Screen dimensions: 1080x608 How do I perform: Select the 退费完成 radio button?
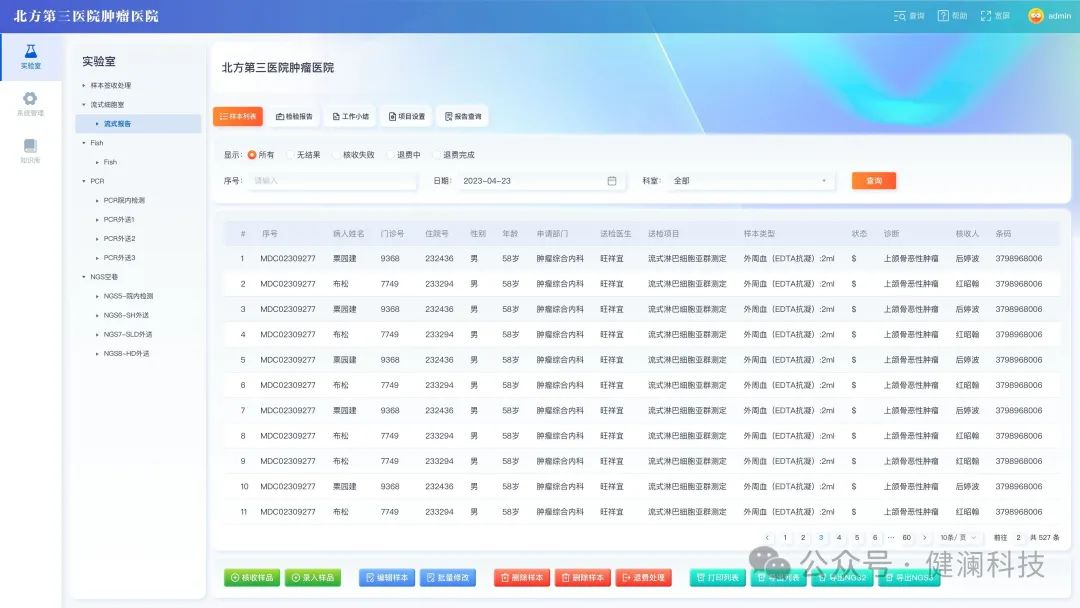pos(437,155)
